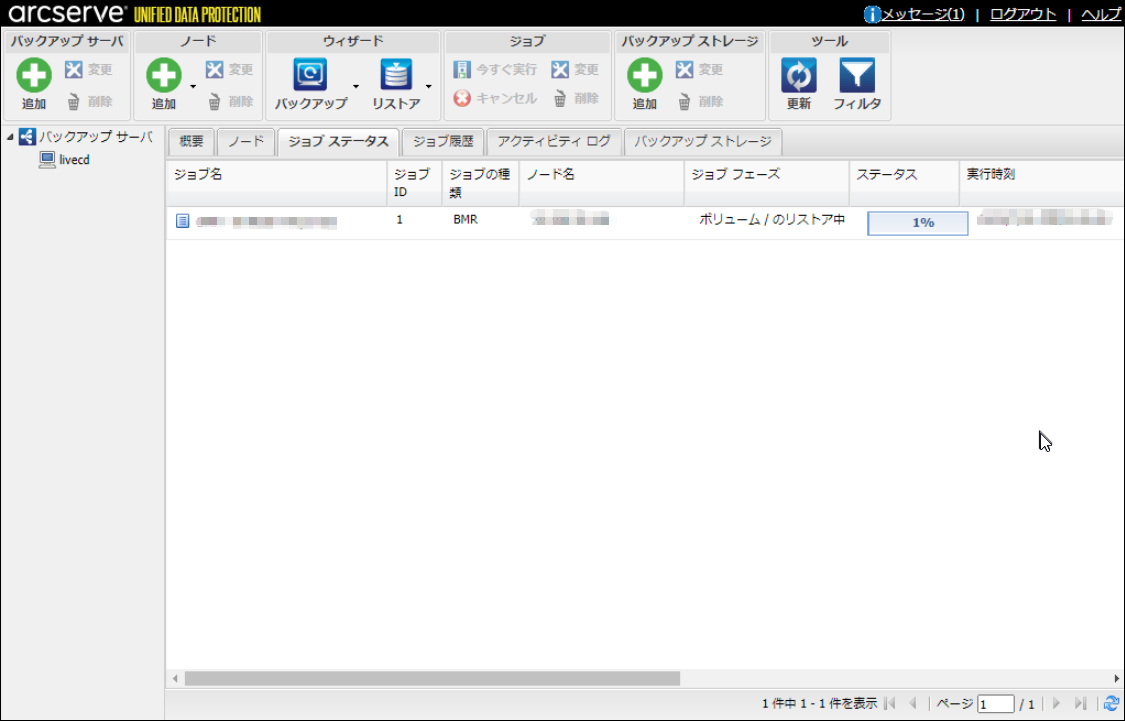Collapse the バックアップ サーバ tree node
This screenshot has height=721, width=1125.
10,137
